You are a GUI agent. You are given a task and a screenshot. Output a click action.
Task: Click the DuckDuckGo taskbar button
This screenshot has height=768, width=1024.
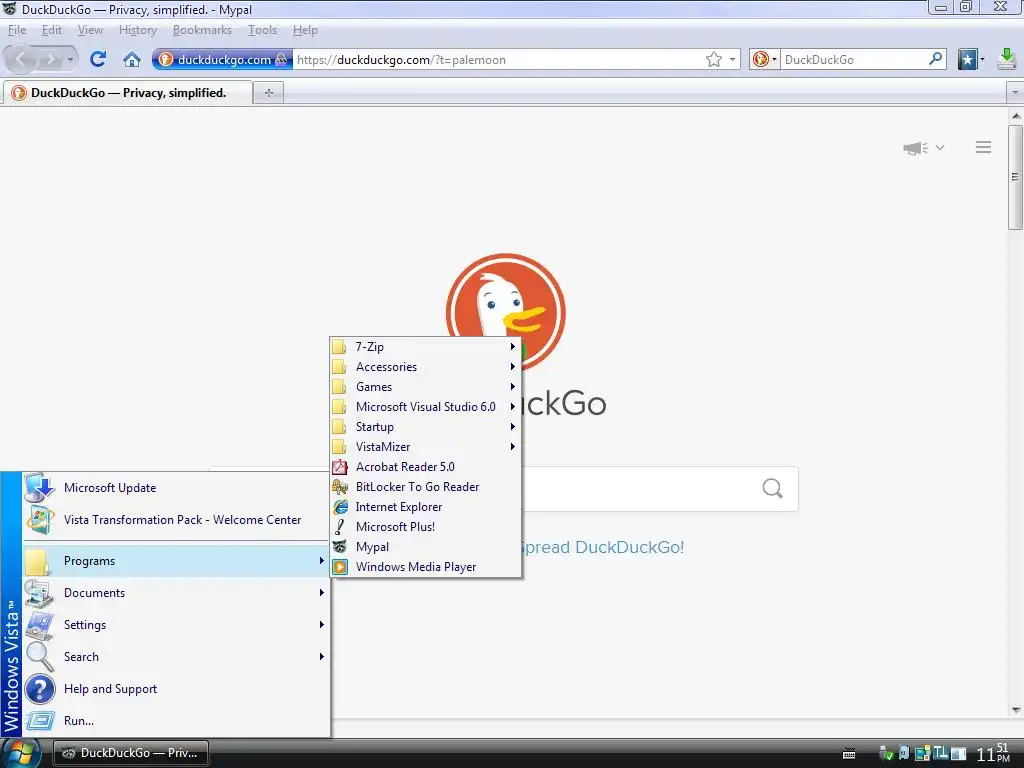click(x=131, y=753)
